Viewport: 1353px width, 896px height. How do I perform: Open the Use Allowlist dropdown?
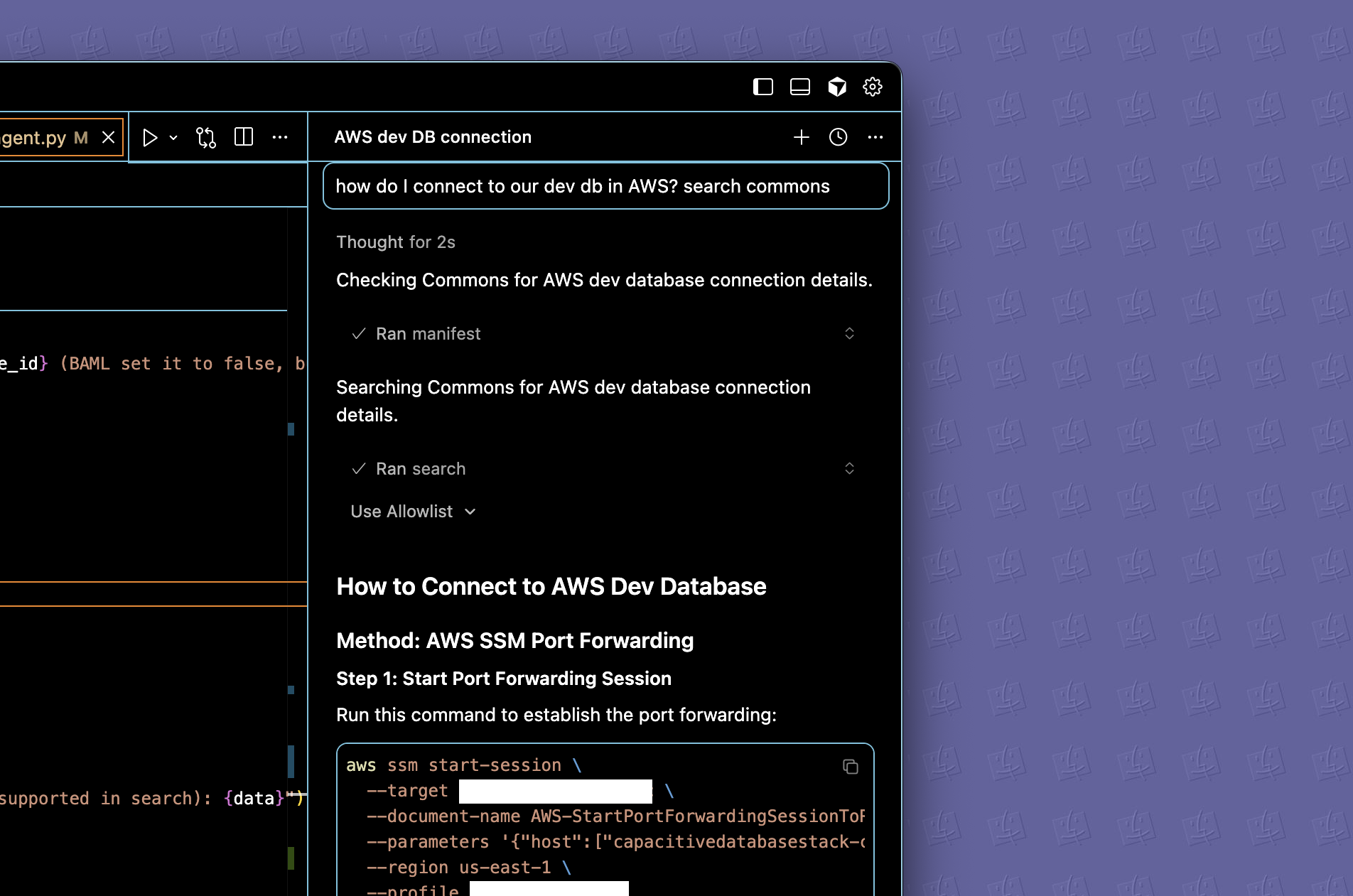coord(412,511)
